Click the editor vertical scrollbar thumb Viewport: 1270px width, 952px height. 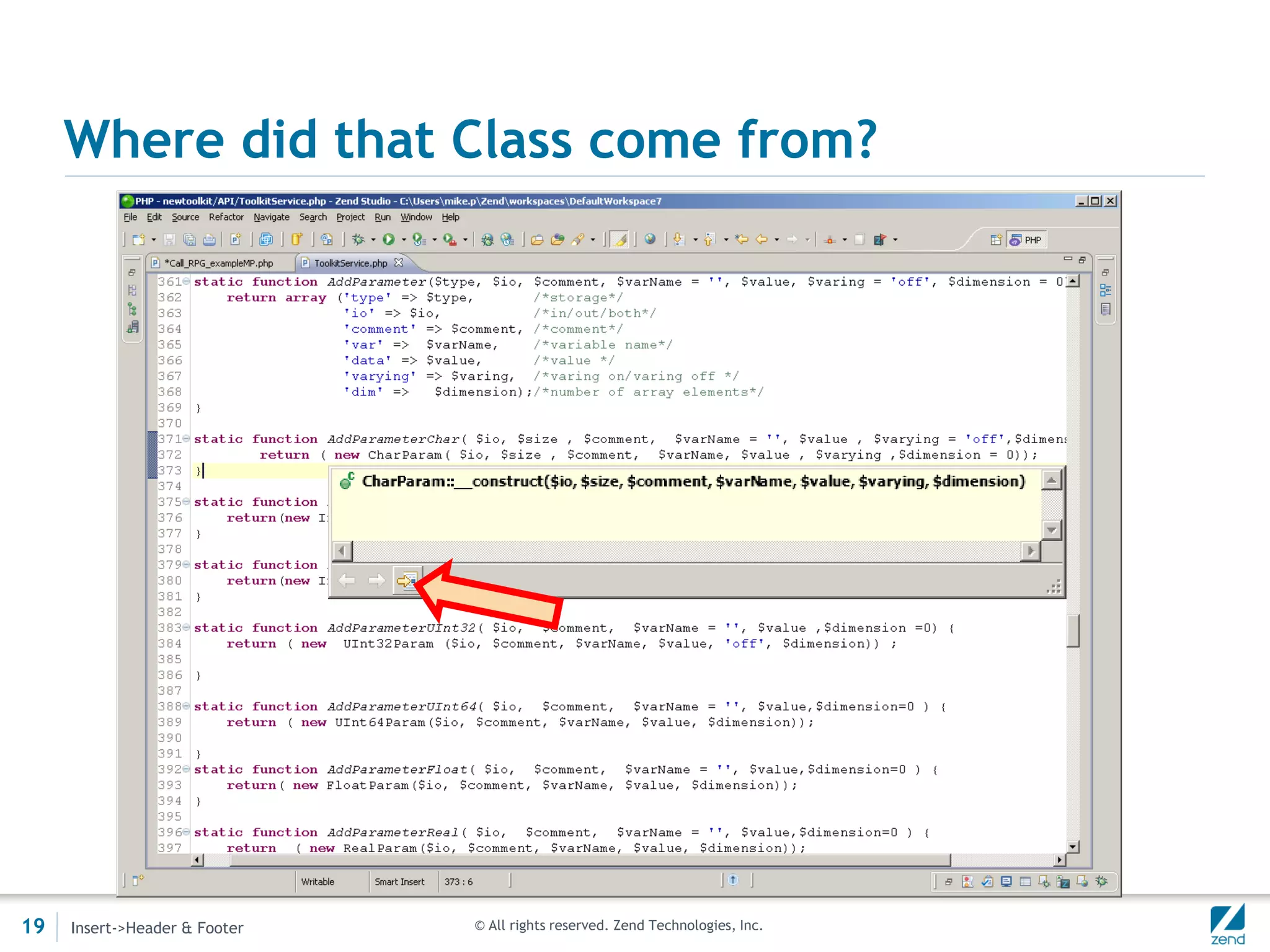[x=1073, y=630]
